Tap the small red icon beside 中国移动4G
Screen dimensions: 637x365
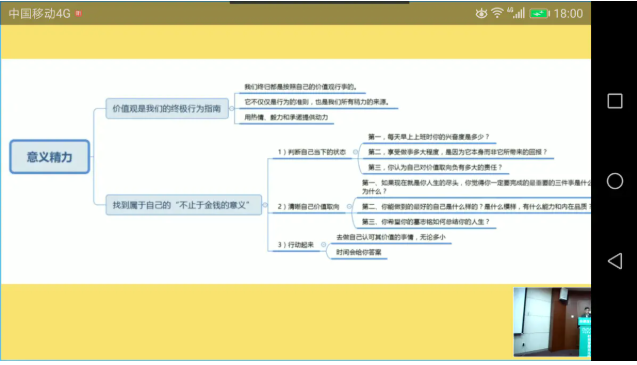[x=78, y=13]
